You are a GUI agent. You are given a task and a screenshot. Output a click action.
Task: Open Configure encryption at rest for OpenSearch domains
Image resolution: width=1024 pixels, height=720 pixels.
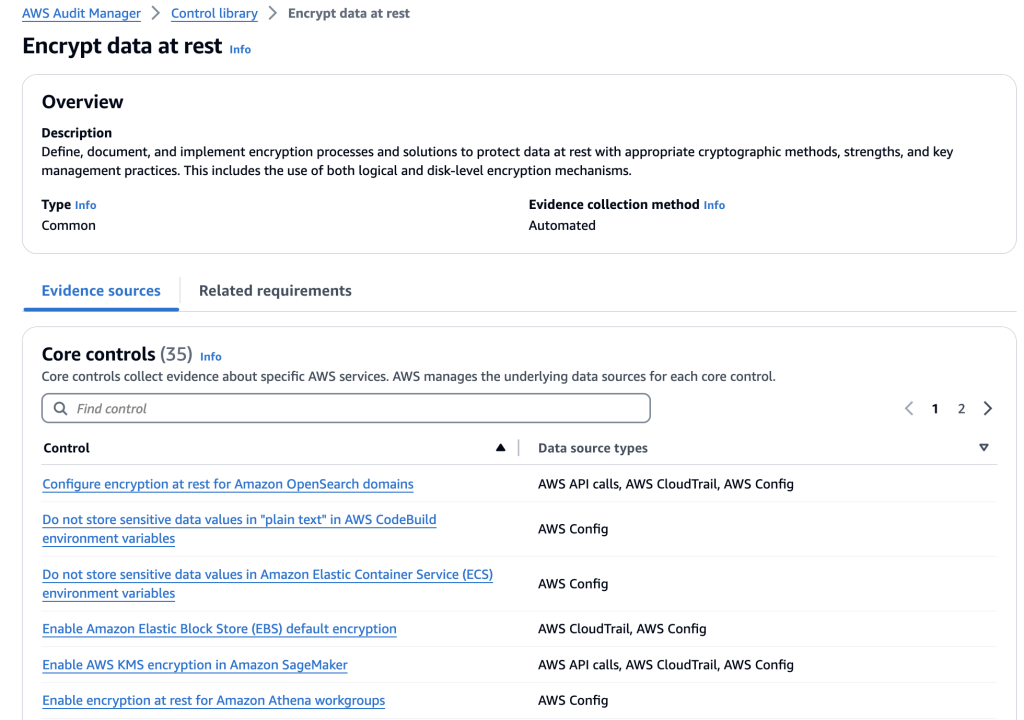click(x=228, y=484)
